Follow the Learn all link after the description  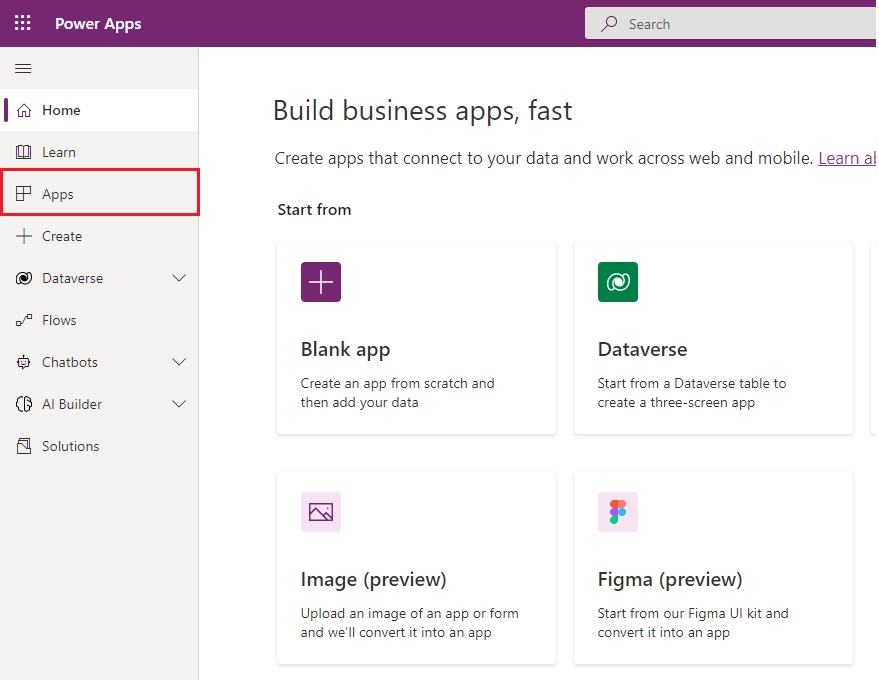pos(846,159)
